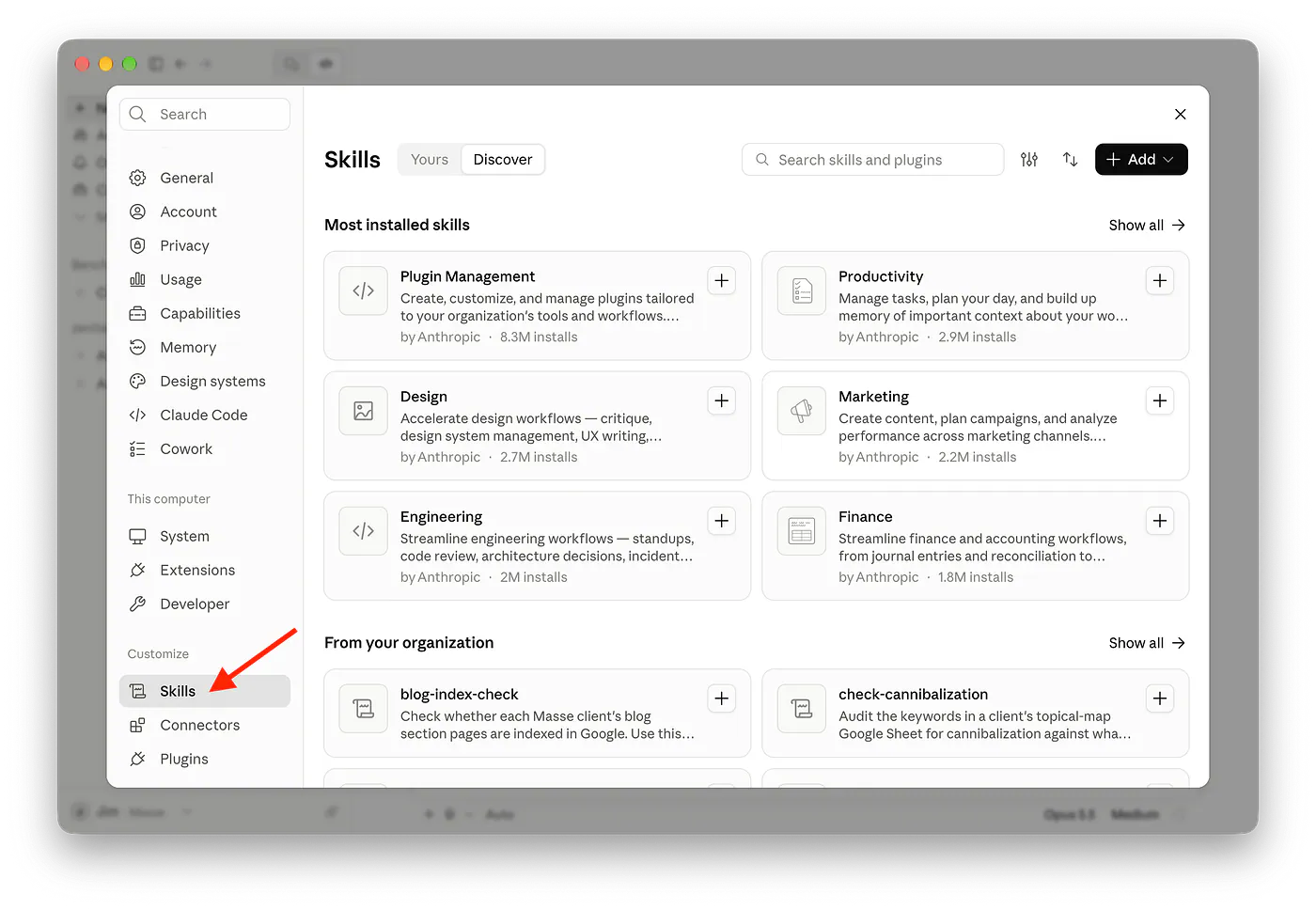Open General settings

(x=205, y=178)
